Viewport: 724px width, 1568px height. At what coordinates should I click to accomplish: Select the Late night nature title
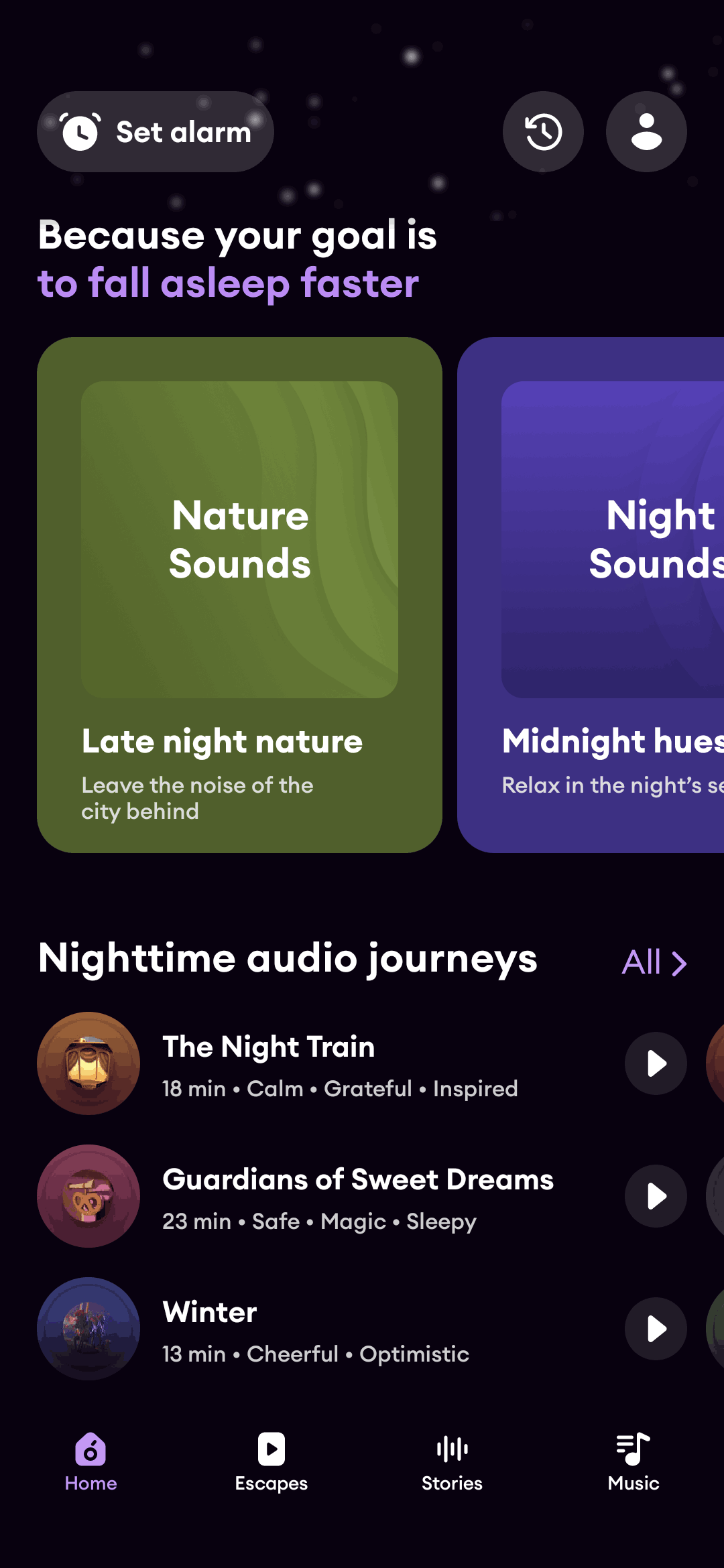point(222,742)
